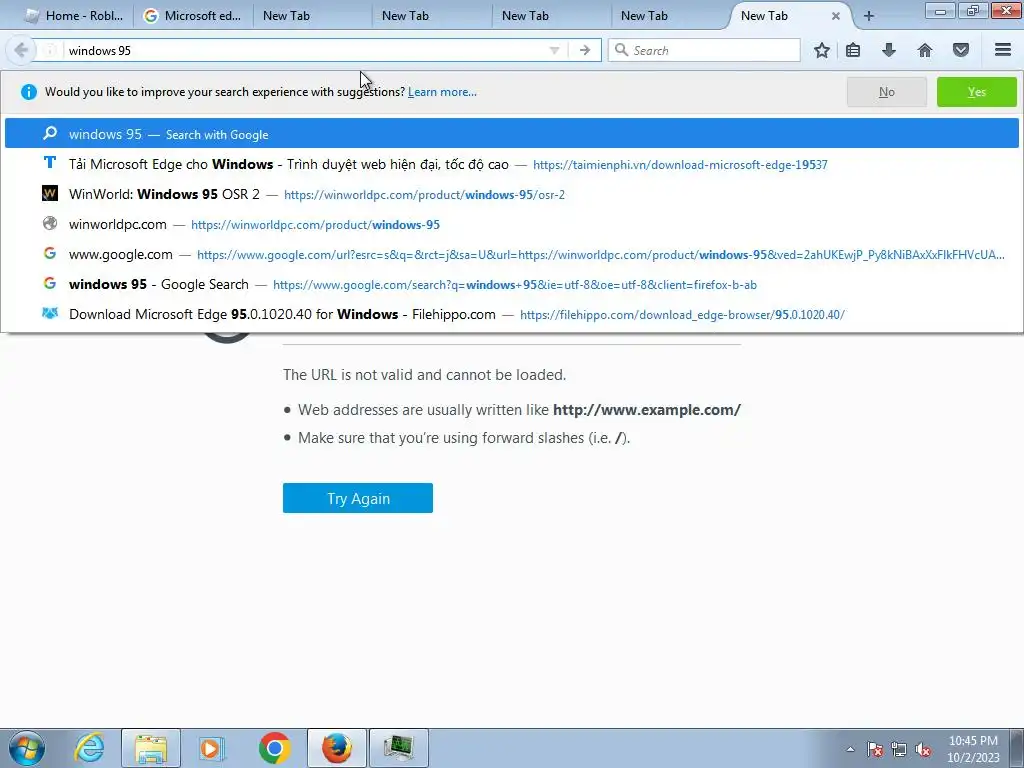This screenshot has width=1024, height=768.
Task: Select 'windows 95 - Google Search' suggestion
Action: tap(511, 285)
